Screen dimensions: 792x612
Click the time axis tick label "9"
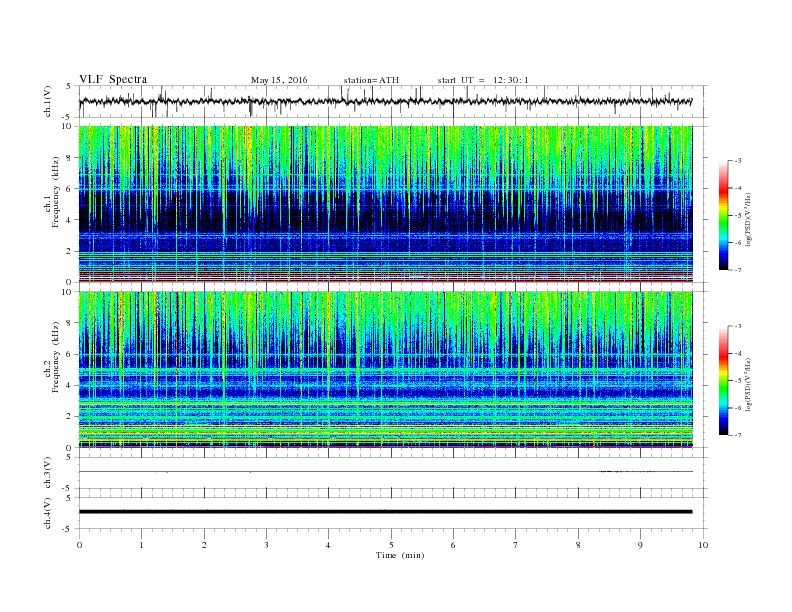640,545
